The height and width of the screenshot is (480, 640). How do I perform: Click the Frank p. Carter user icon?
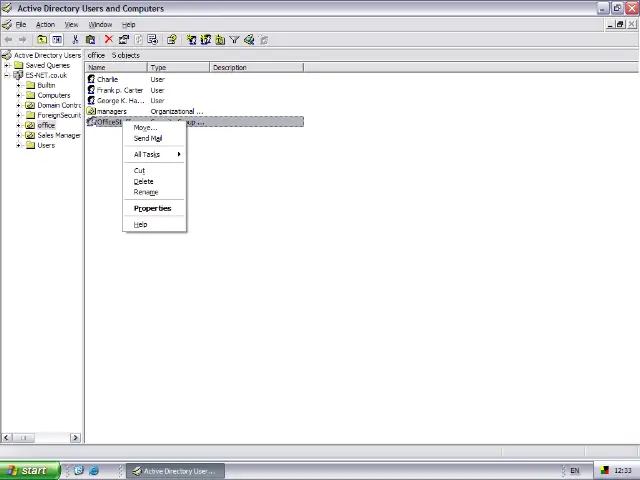click(91, 90)
